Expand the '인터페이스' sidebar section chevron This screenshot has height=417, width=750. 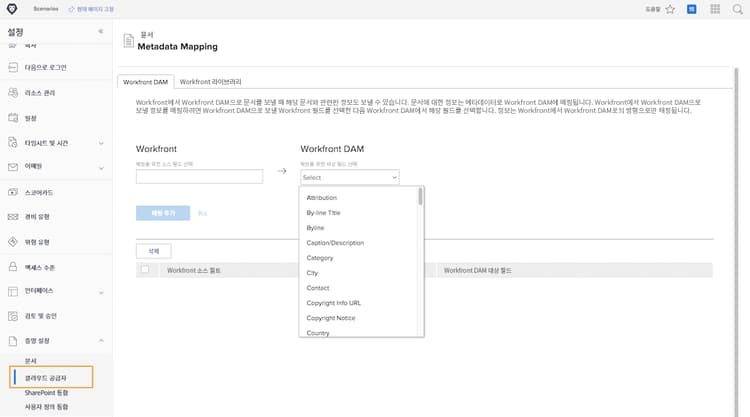pyautogui.click(x=101, y=292)
